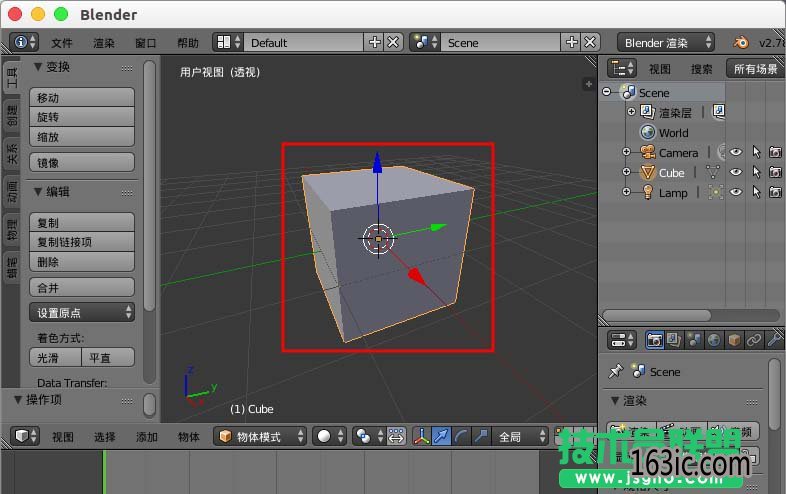Open the 帮助 menu

188,43
